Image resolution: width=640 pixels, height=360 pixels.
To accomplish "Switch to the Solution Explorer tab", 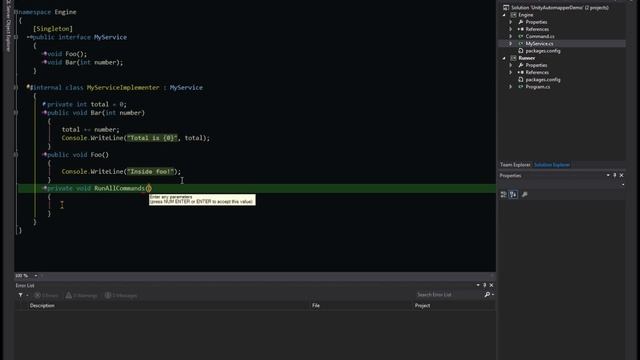I will point(552,165).
